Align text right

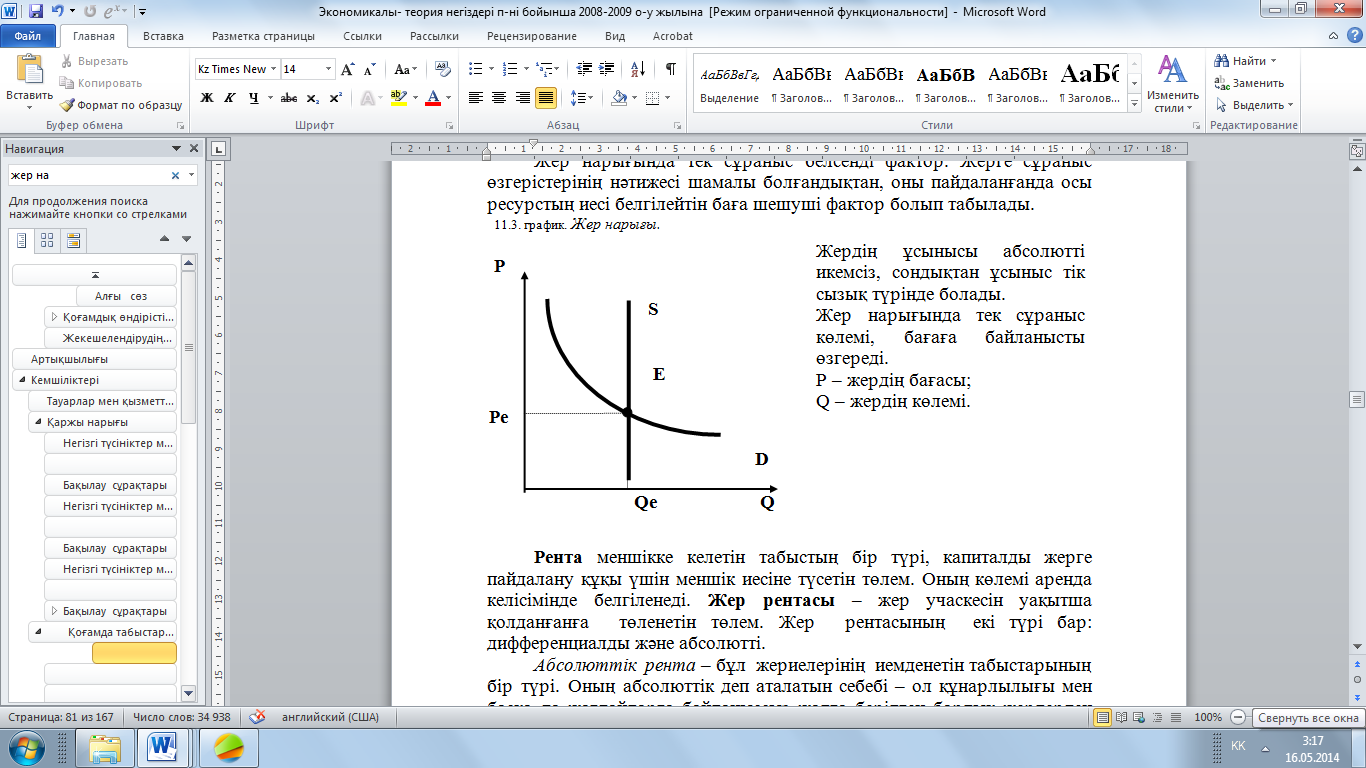(523, 98)
